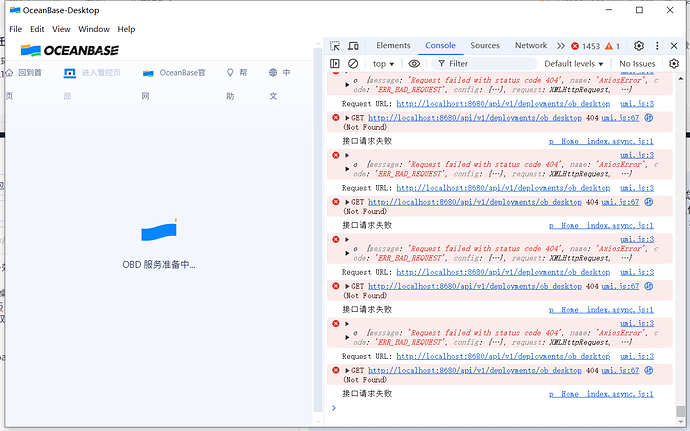Open the Help menu
This screenshot has width=690, height=431.
click(x=126, y=29)
